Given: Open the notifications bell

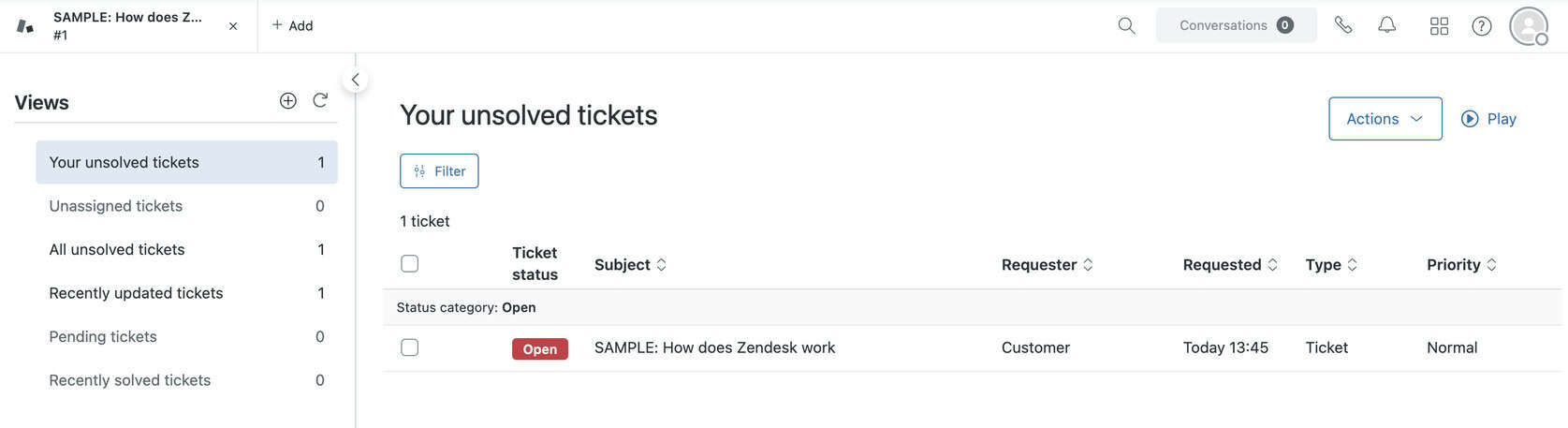Looking at the screenshot, I should click(1387, 25).
